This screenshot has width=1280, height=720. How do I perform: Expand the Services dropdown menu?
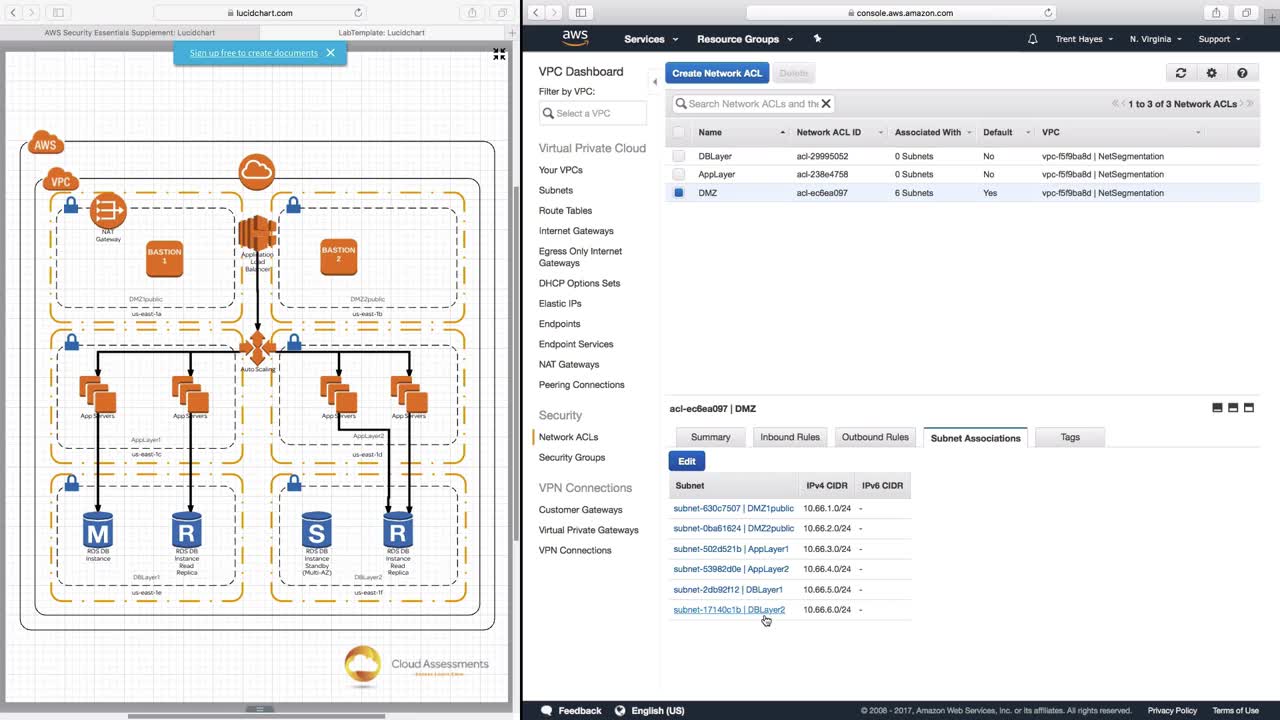click(651, 39)
